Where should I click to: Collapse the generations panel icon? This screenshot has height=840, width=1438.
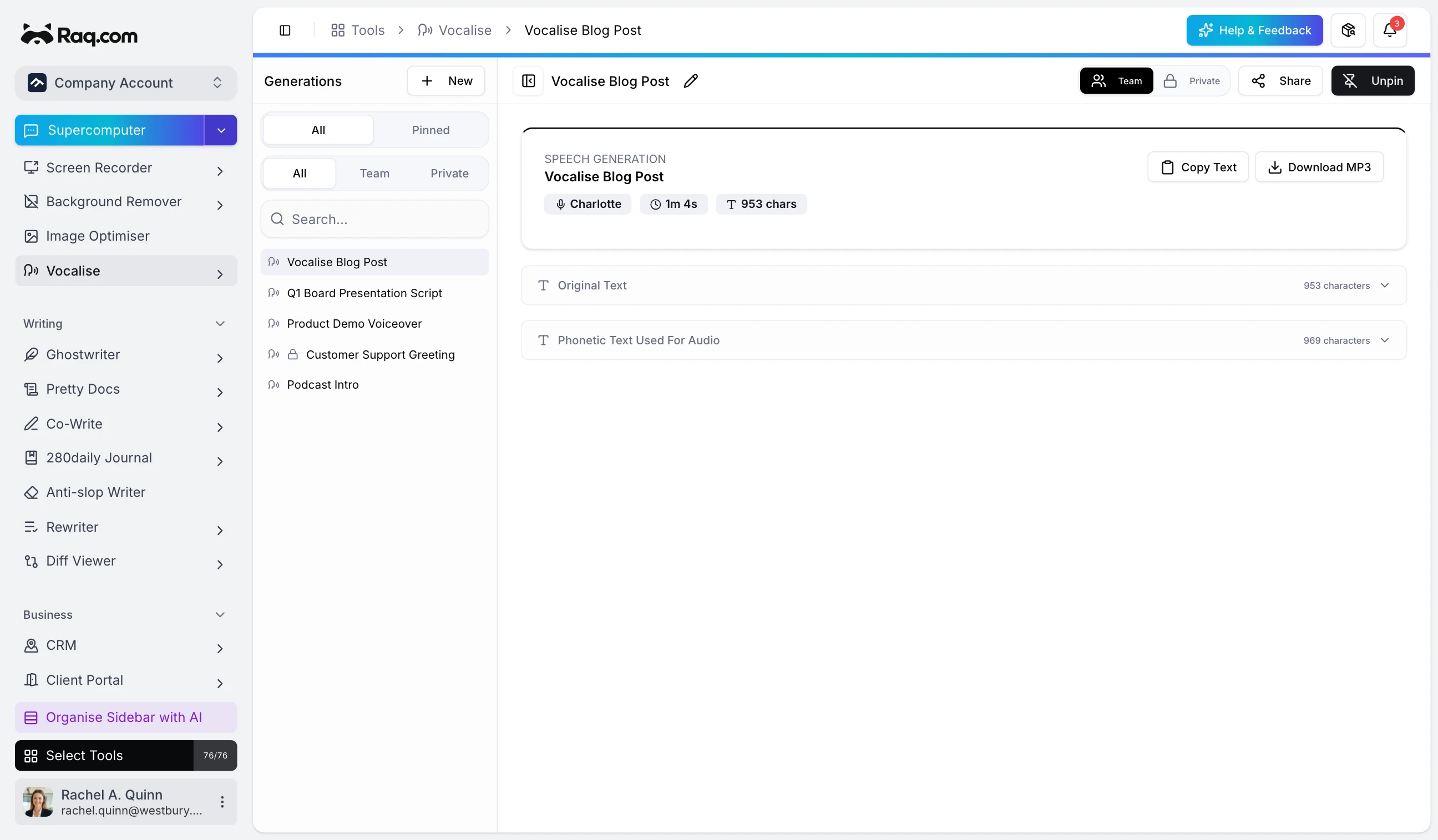[528, 81]
